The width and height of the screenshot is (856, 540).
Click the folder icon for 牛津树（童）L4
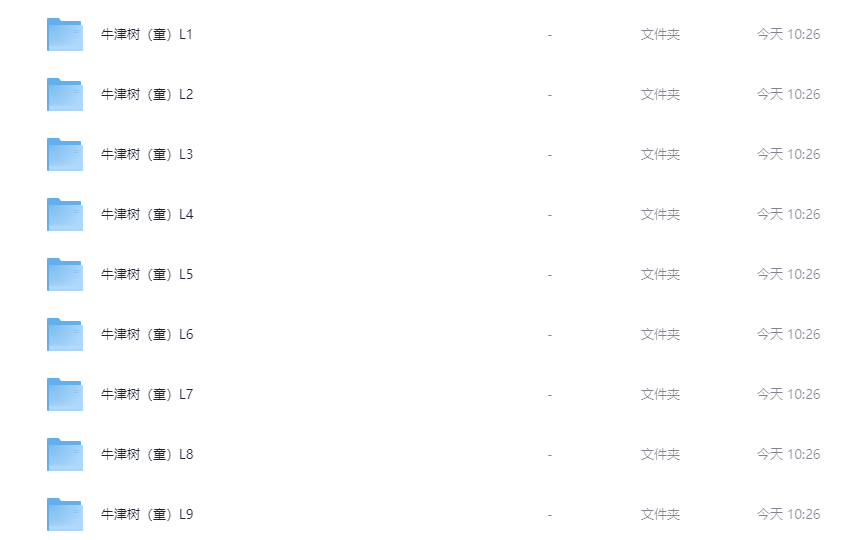[x=65, y=215]
